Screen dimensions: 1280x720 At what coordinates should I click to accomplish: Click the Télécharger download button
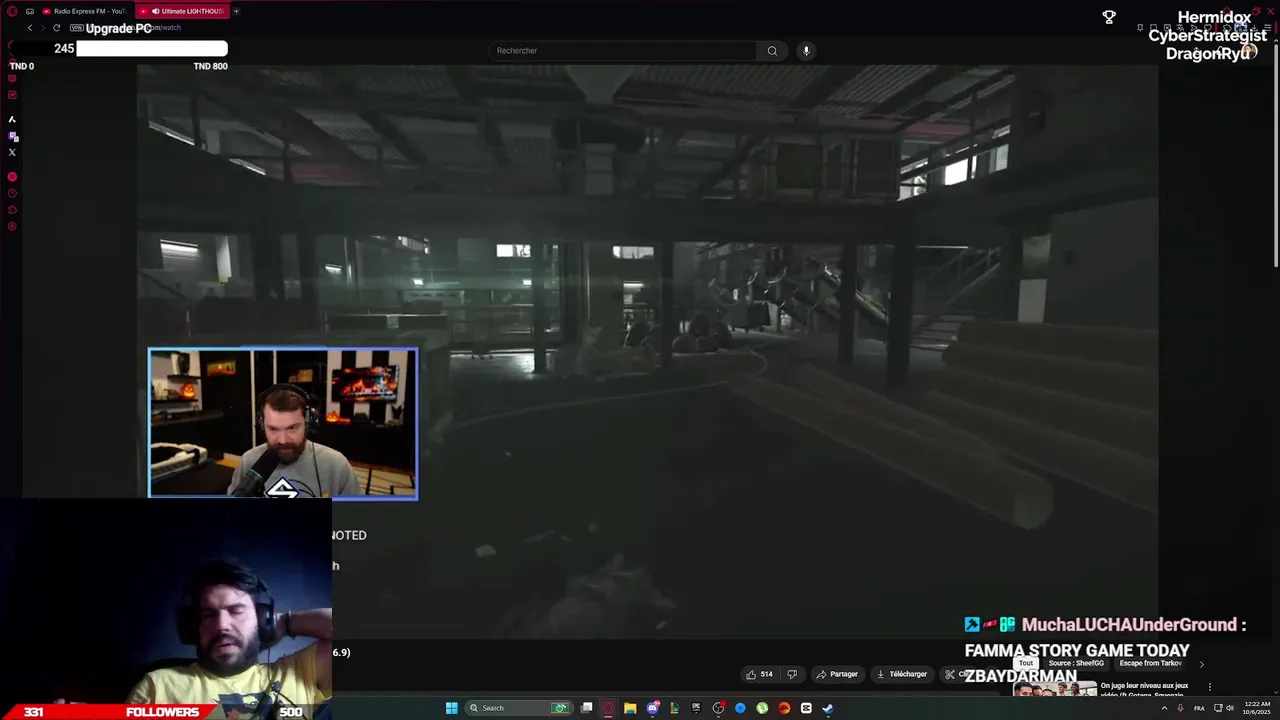[902, 674]
